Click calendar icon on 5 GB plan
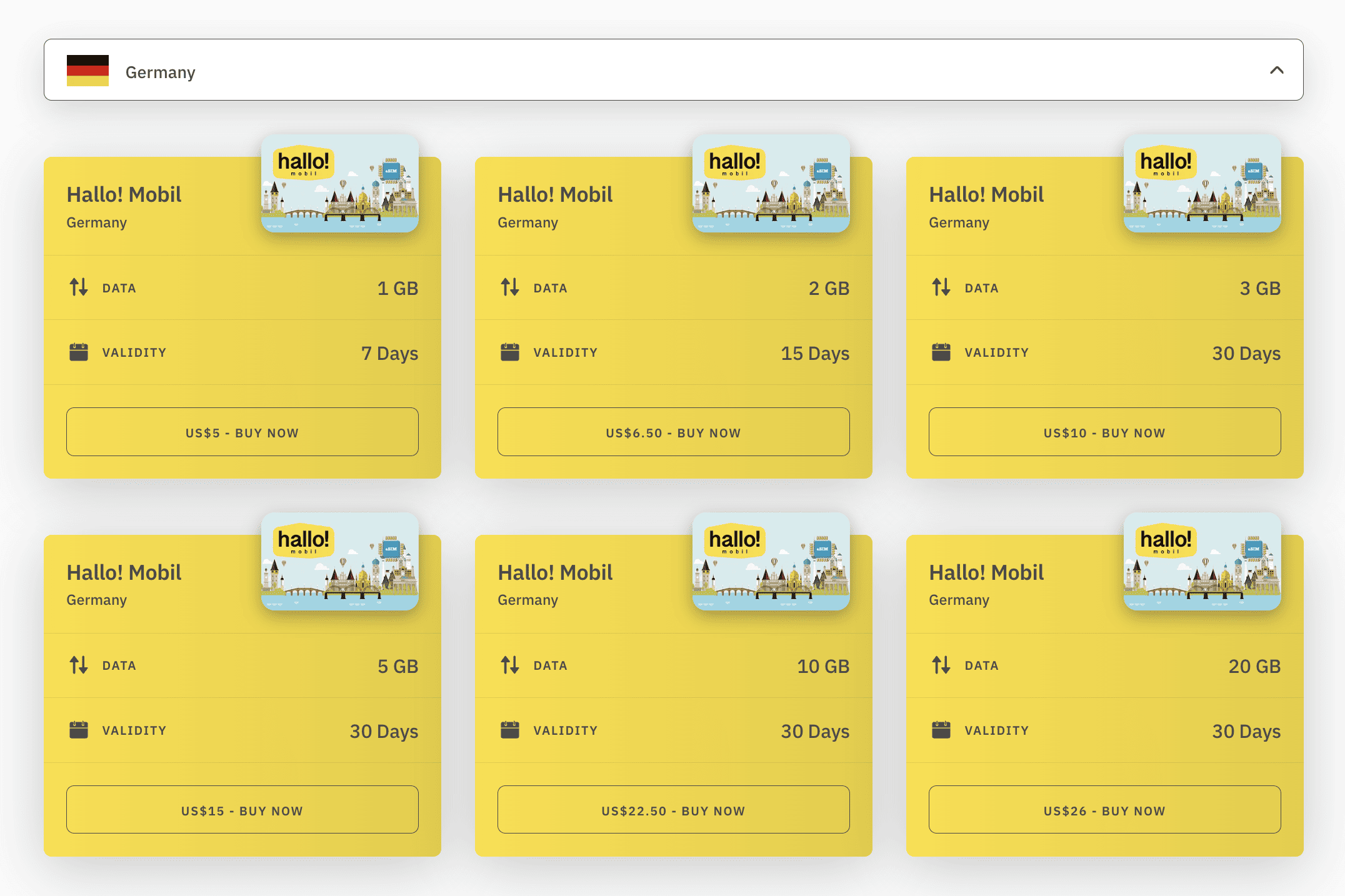Image resolution: width=1345 pixels, height=896 pixels. tap(79, 730)
